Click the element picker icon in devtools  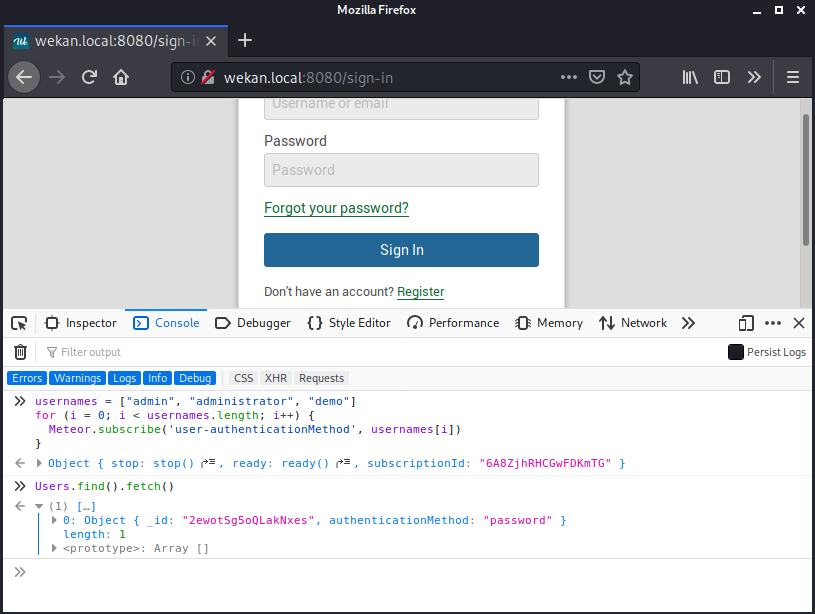19,323
